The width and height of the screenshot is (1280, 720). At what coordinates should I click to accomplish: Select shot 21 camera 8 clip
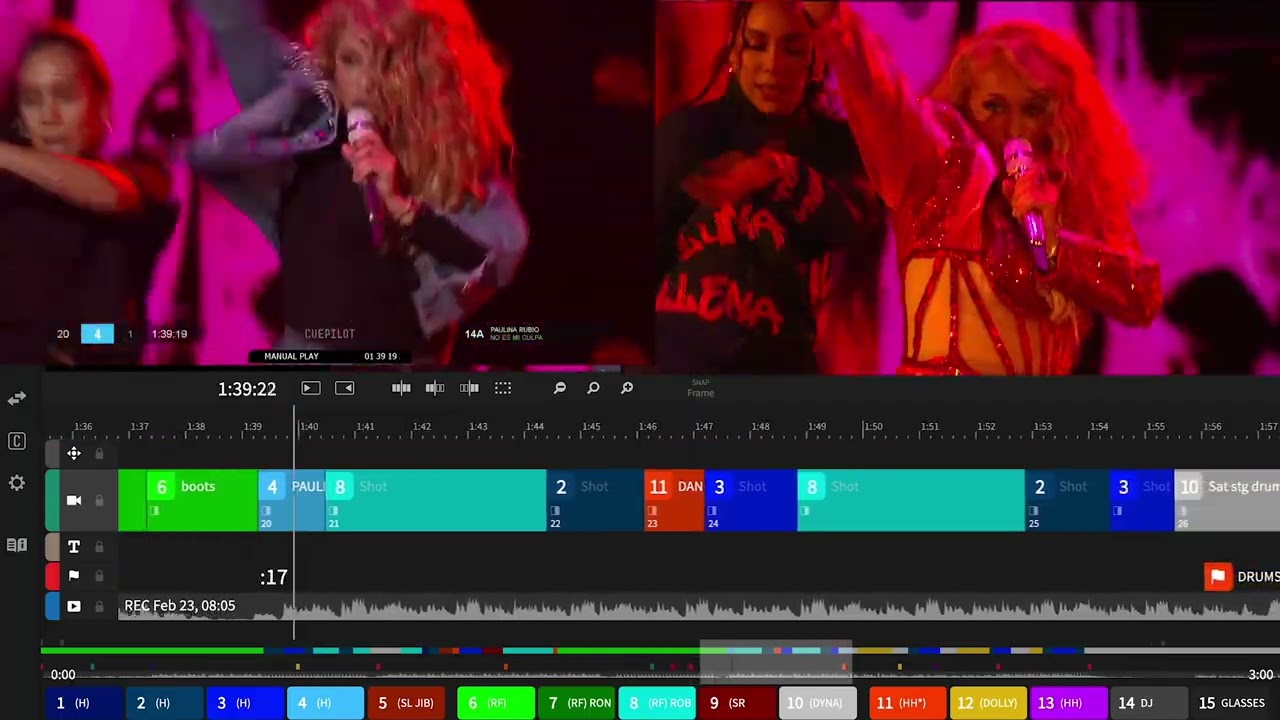[435, 500]
